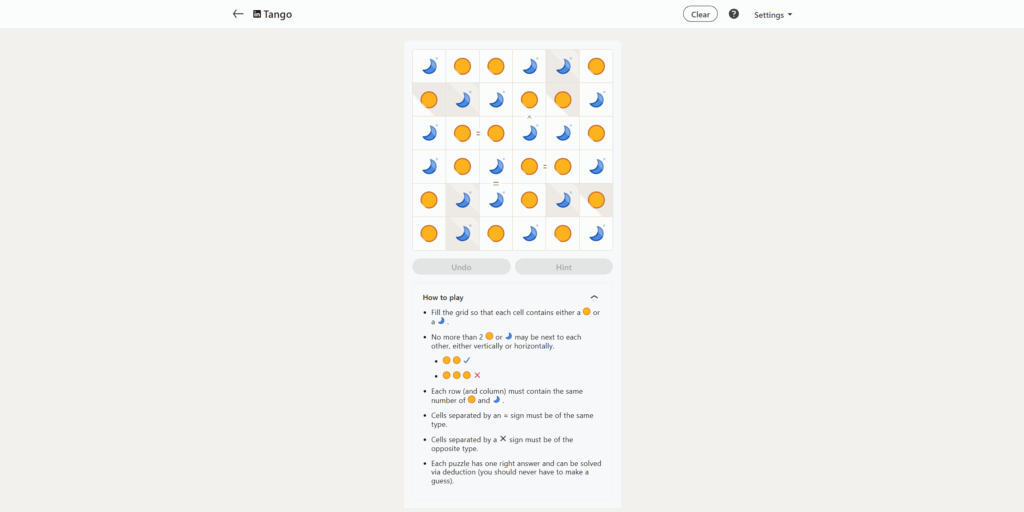Go back using the left arrow

coord(238,14)
